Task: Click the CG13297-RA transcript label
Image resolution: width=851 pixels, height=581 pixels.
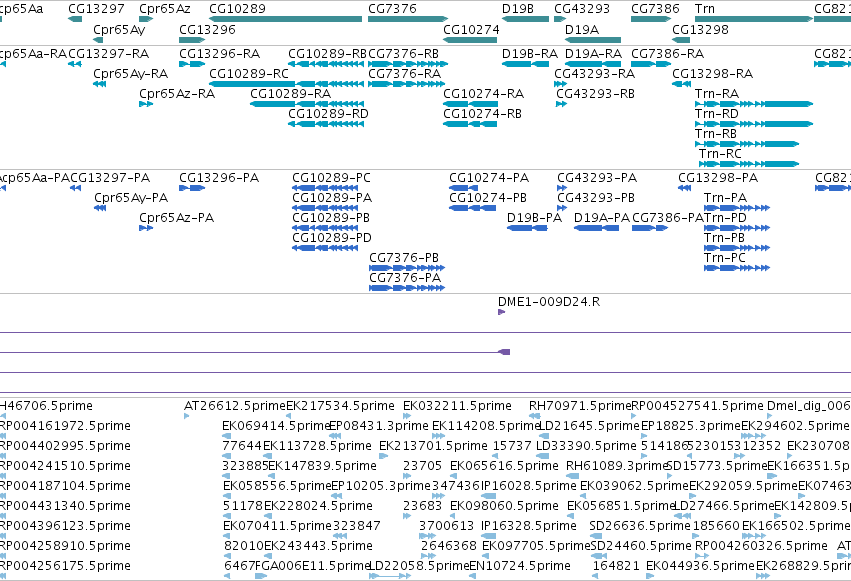Action: [109, 54]
